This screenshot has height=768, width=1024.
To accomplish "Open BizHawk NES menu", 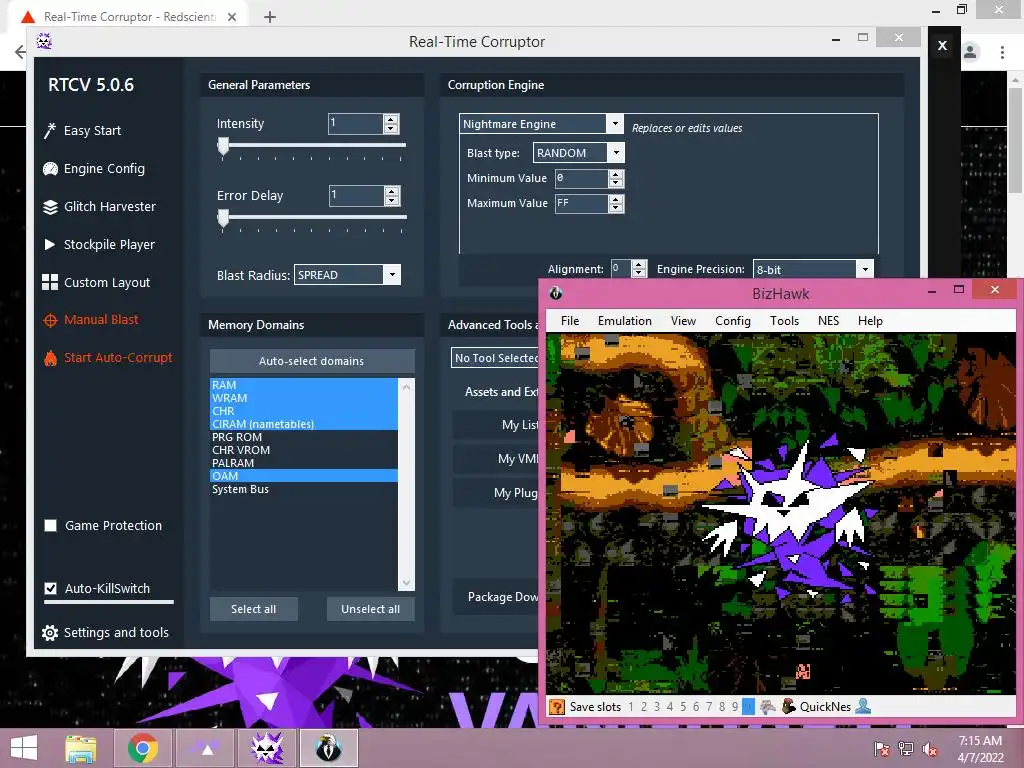I will 828,321.
